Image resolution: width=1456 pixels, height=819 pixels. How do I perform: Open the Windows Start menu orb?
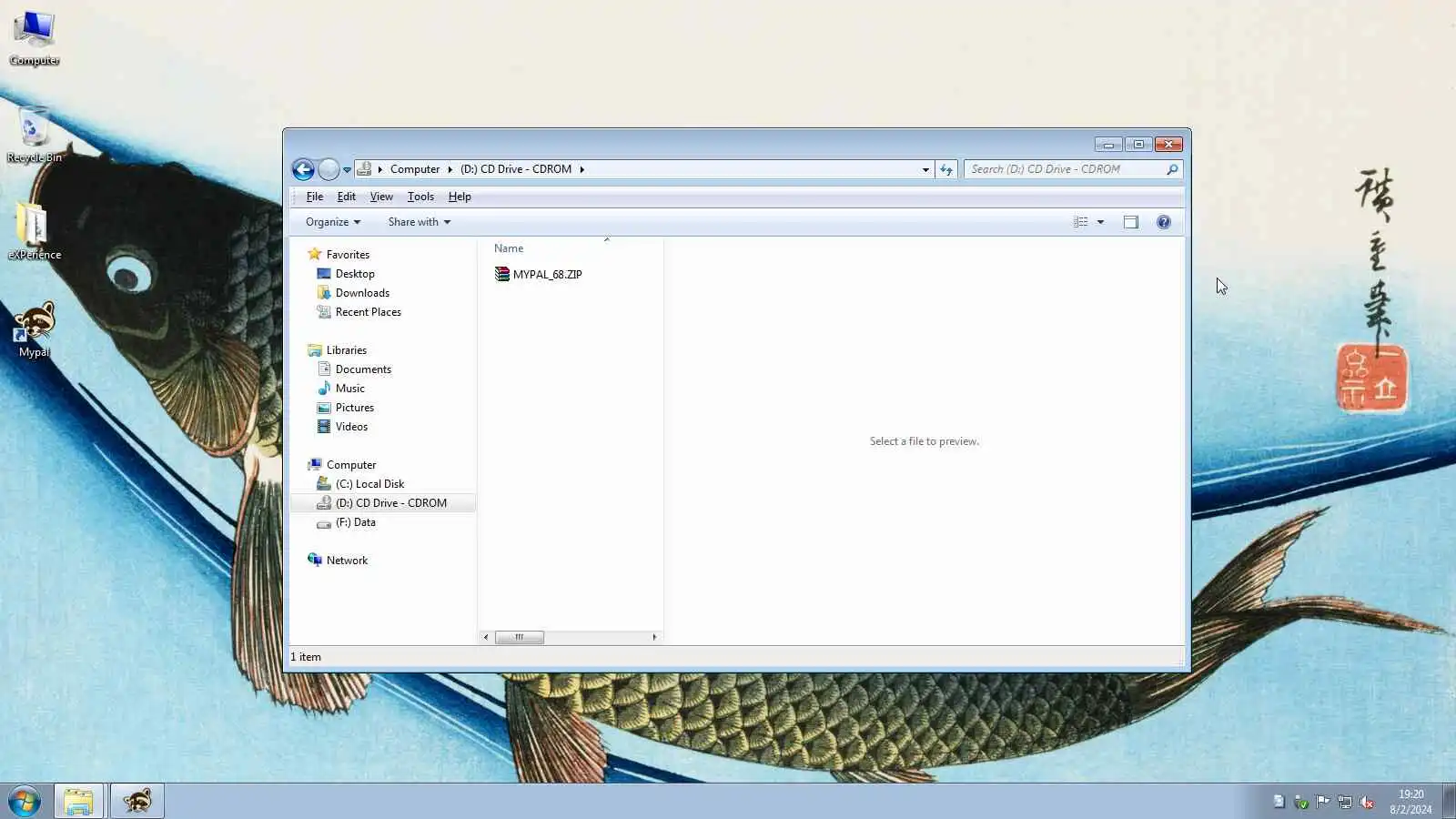point(25,802)
